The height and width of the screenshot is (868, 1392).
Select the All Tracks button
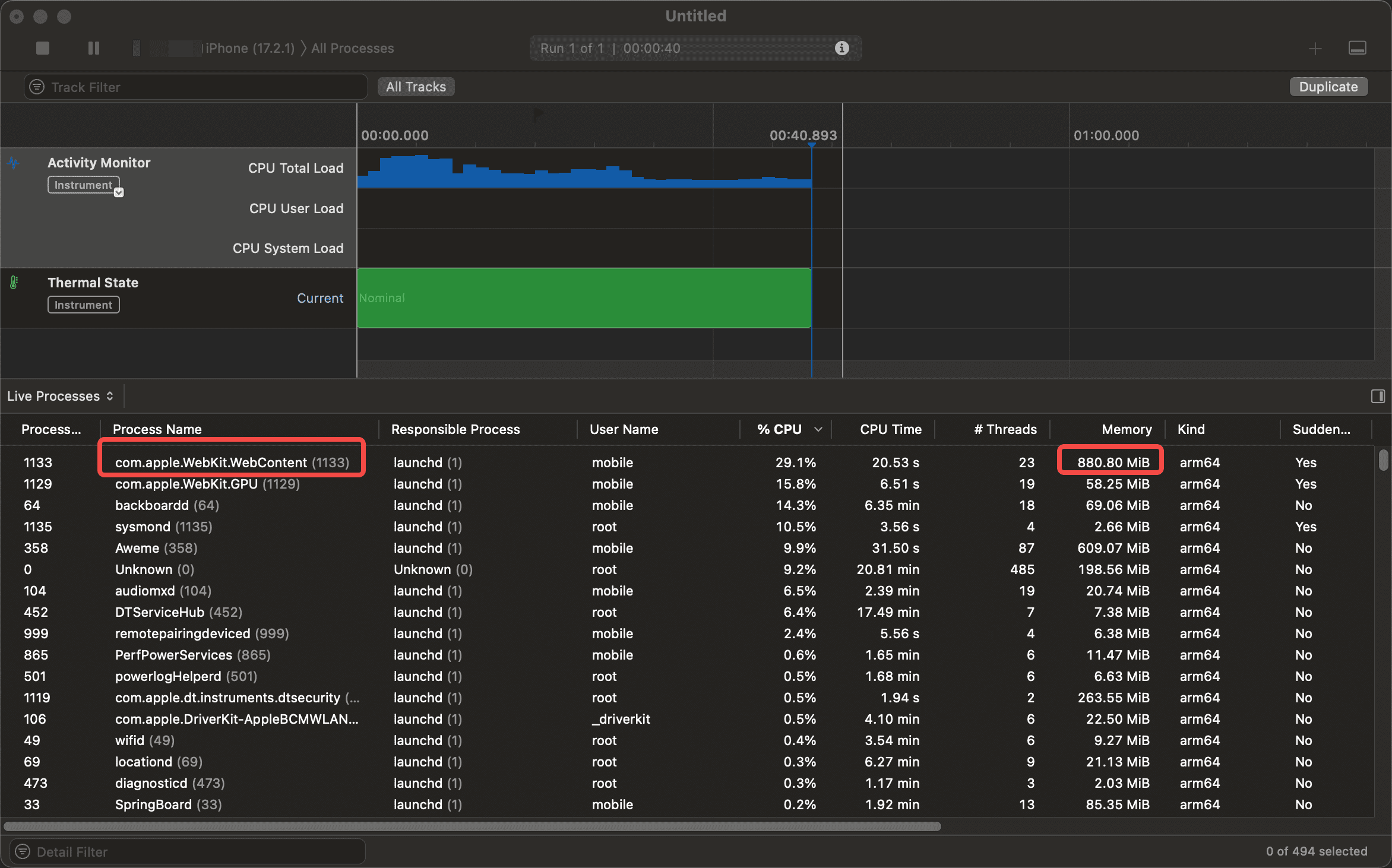click(x=416, y=87)
